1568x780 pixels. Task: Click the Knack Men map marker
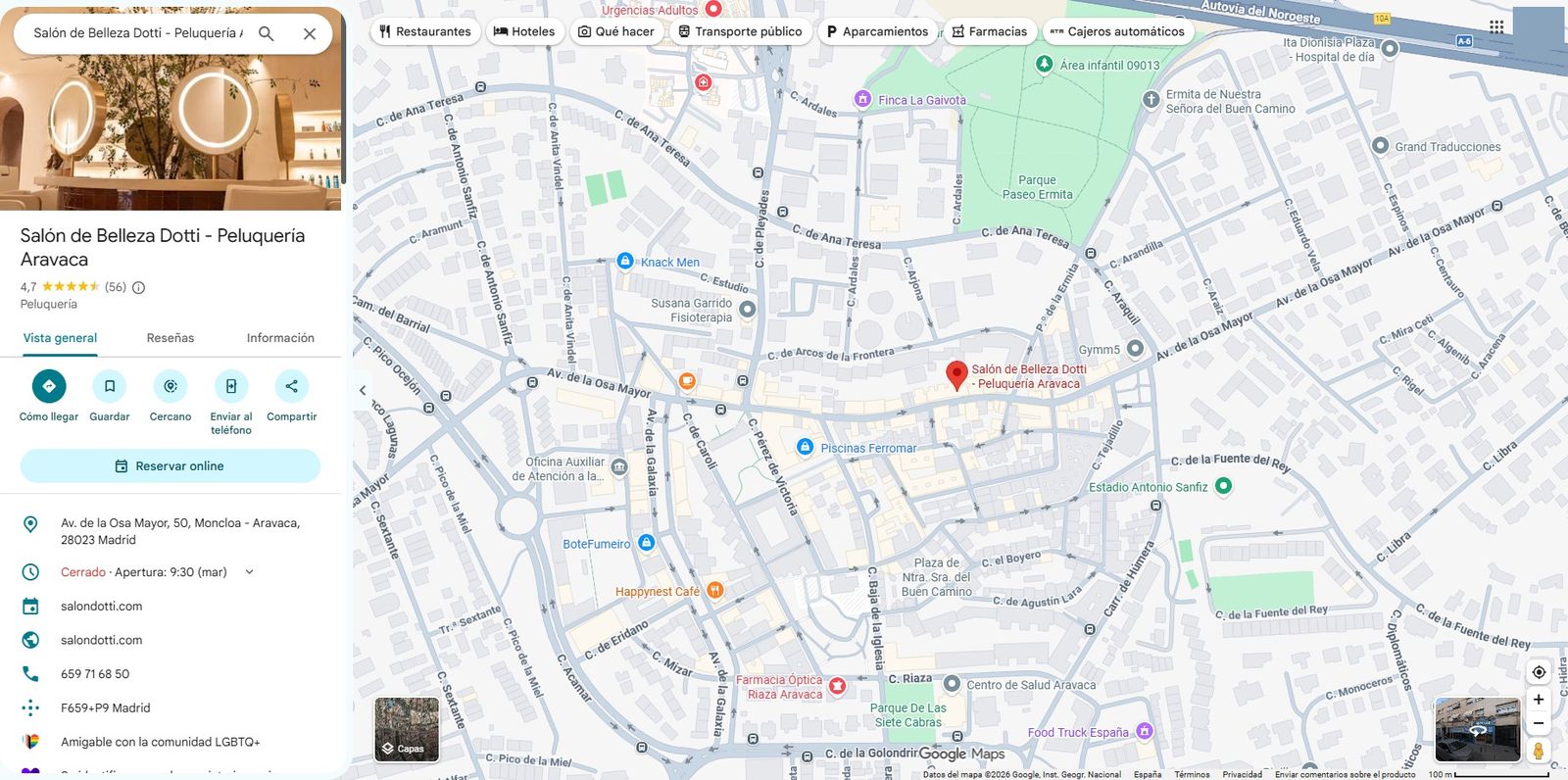(x=625, y=261)
